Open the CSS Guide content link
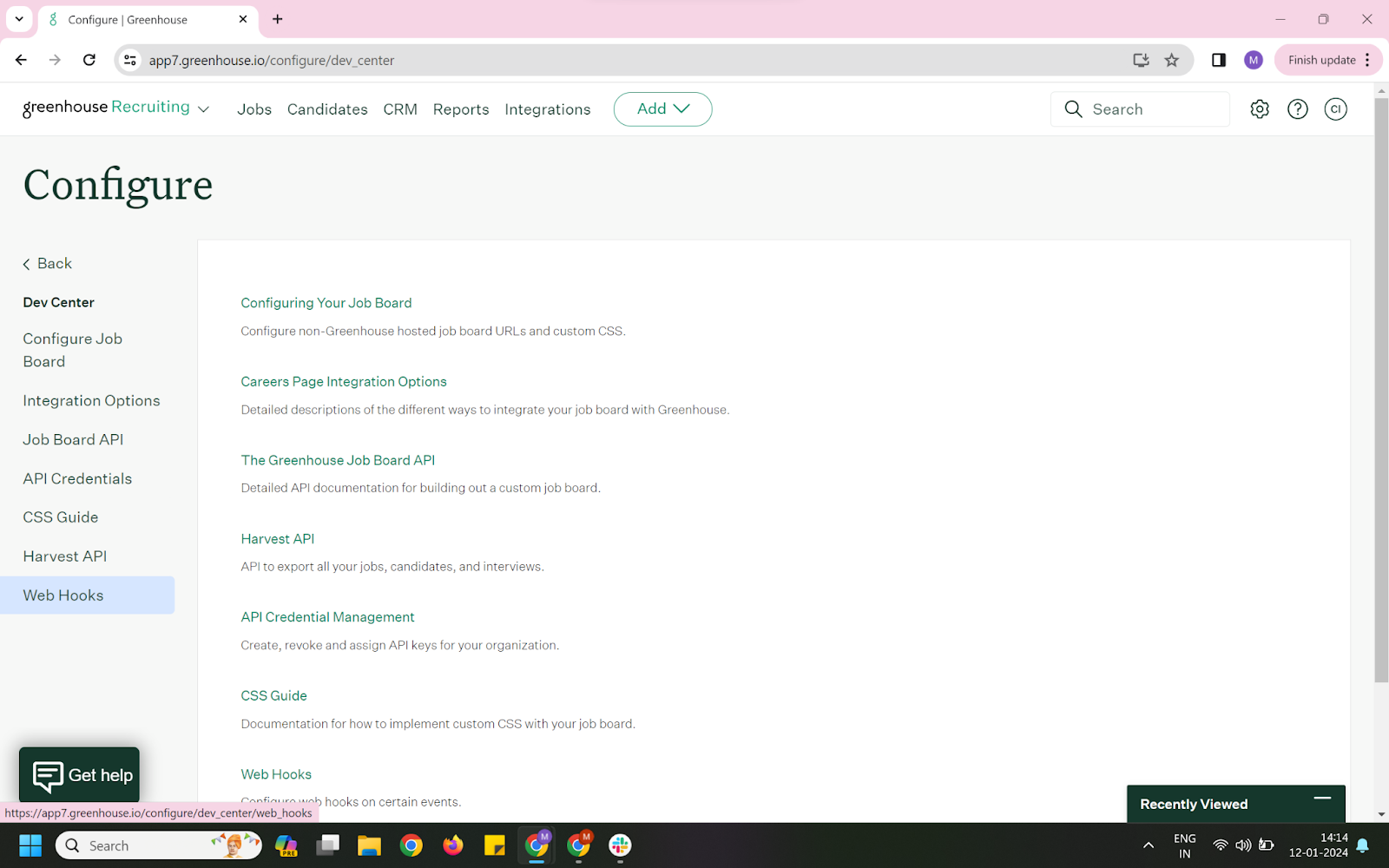This screenshot has height=868, width=1389. click(x=273, y=696)
